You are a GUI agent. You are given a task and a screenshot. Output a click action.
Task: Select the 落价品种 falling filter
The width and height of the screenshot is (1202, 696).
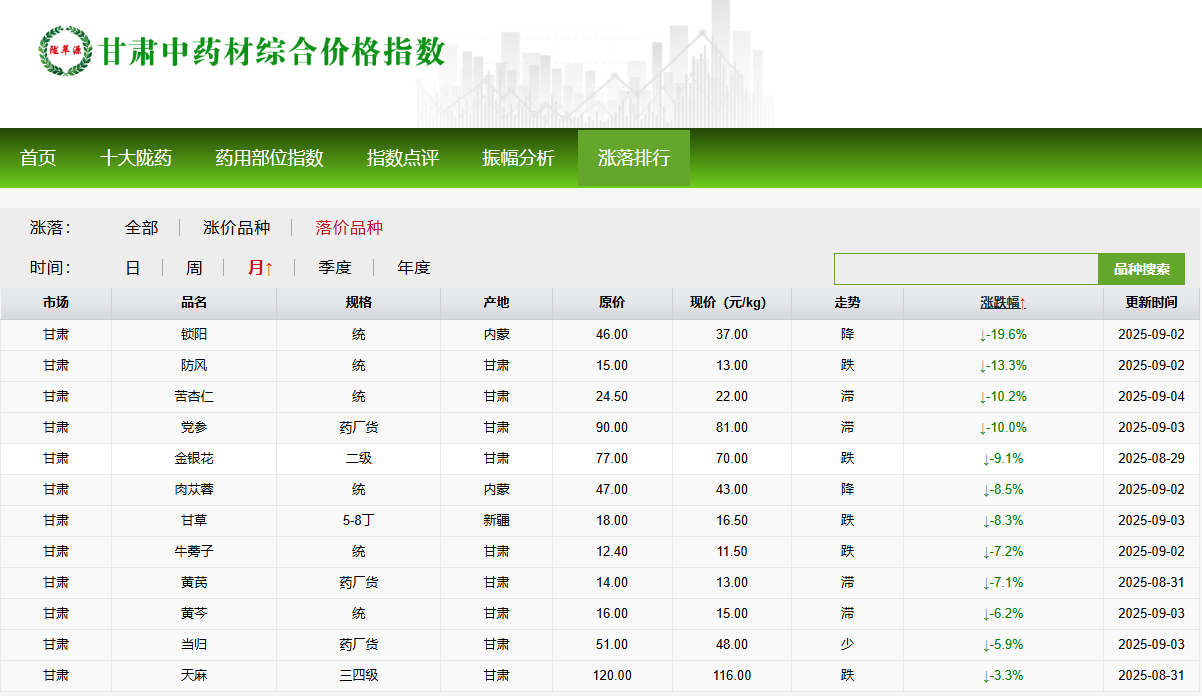pos(349,228)
